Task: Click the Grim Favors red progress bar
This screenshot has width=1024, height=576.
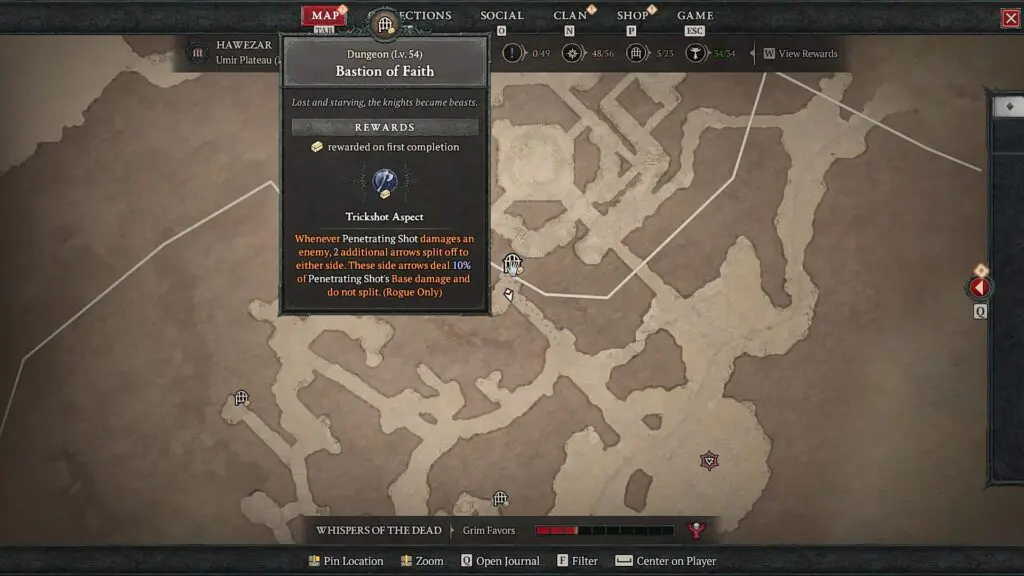Action: 604,530
